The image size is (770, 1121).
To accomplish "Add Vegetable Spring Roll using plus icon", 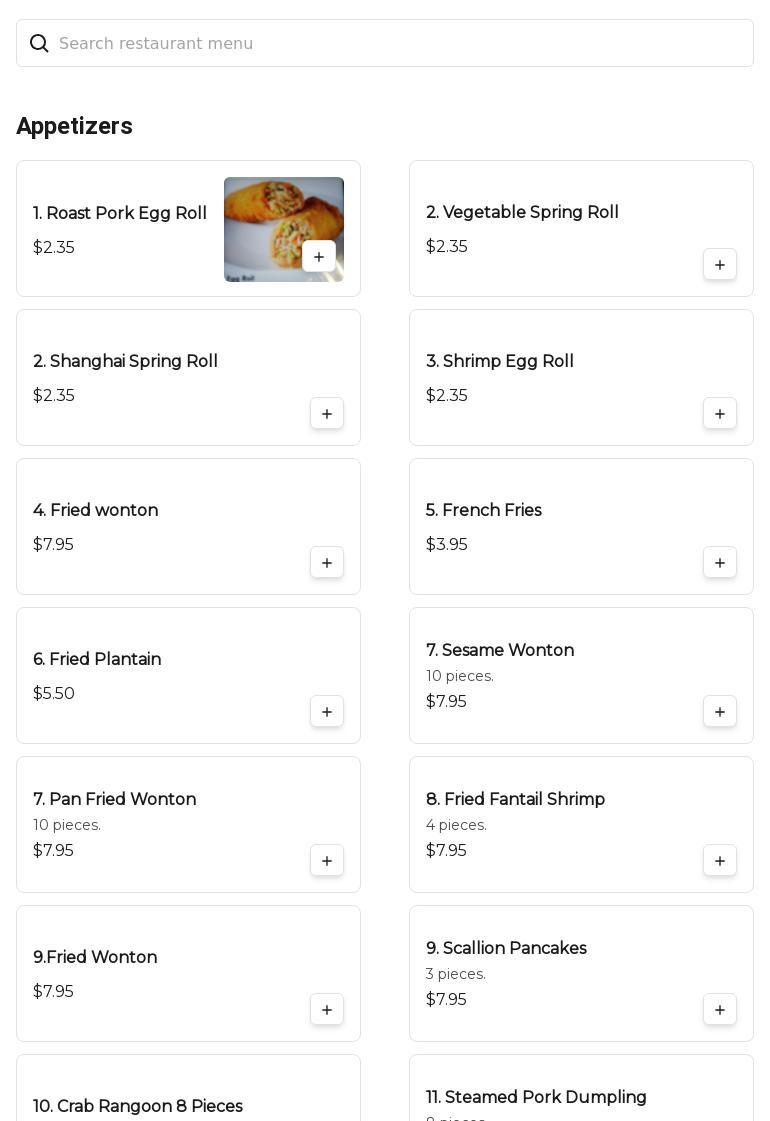I will pos(720,265).
